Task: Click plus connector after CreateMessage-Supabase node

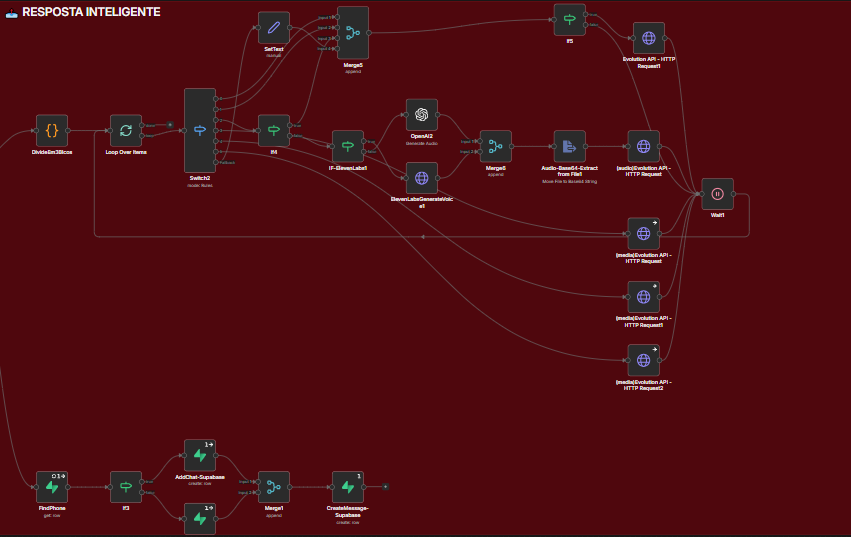Action: [x=385, y=487]
